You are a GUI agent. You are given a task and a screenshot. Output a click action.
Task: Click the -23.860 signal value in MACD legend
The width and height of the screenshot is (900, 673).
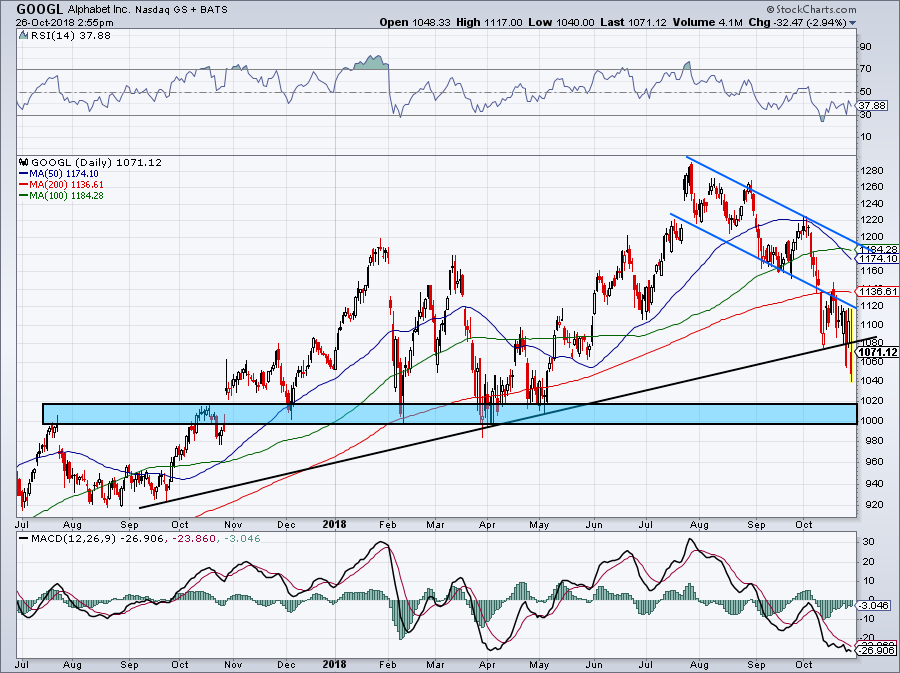tap(195, 538)
